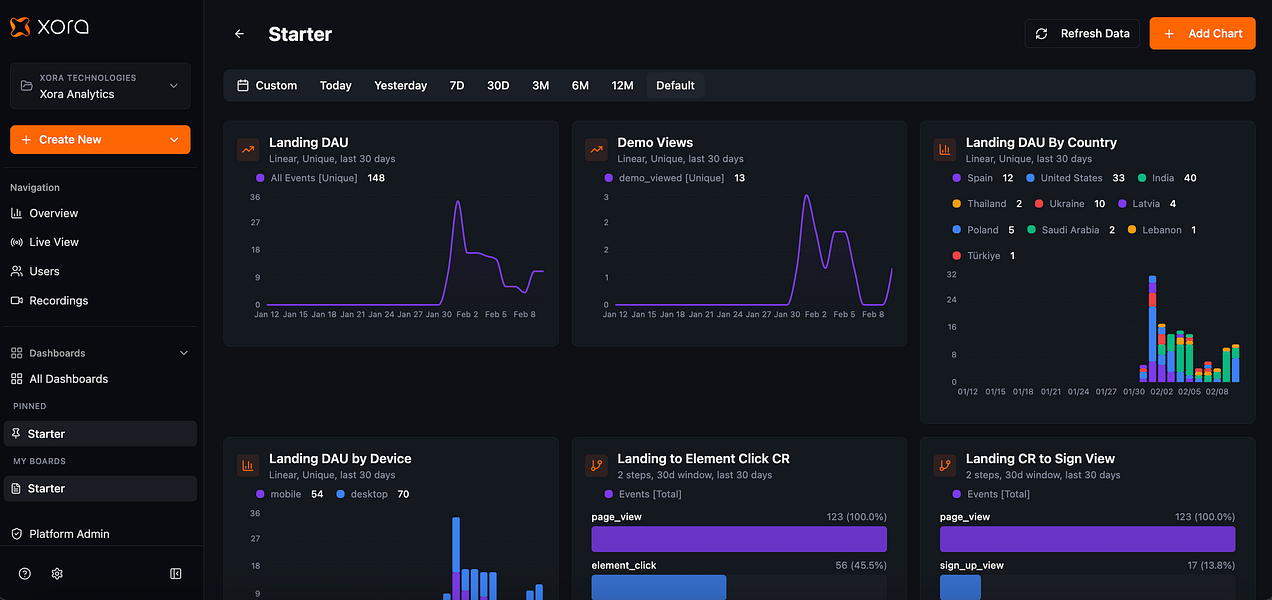Open settings gear icon in sidebar footer
Screen dimensions: 1272x600
click(57, 574)
